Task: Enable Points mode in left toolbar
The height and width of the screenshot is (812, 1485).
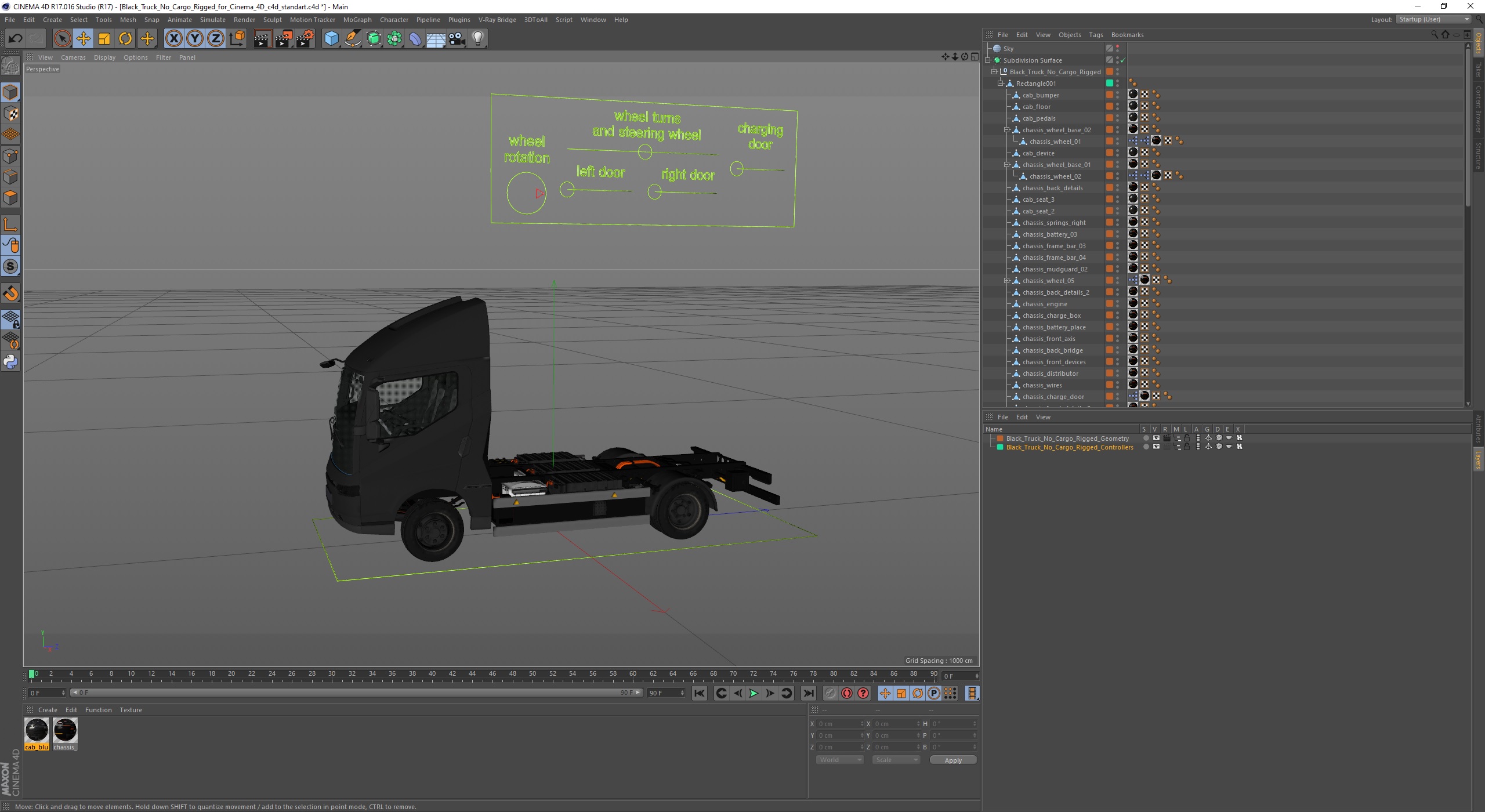Action: (10, 156)
